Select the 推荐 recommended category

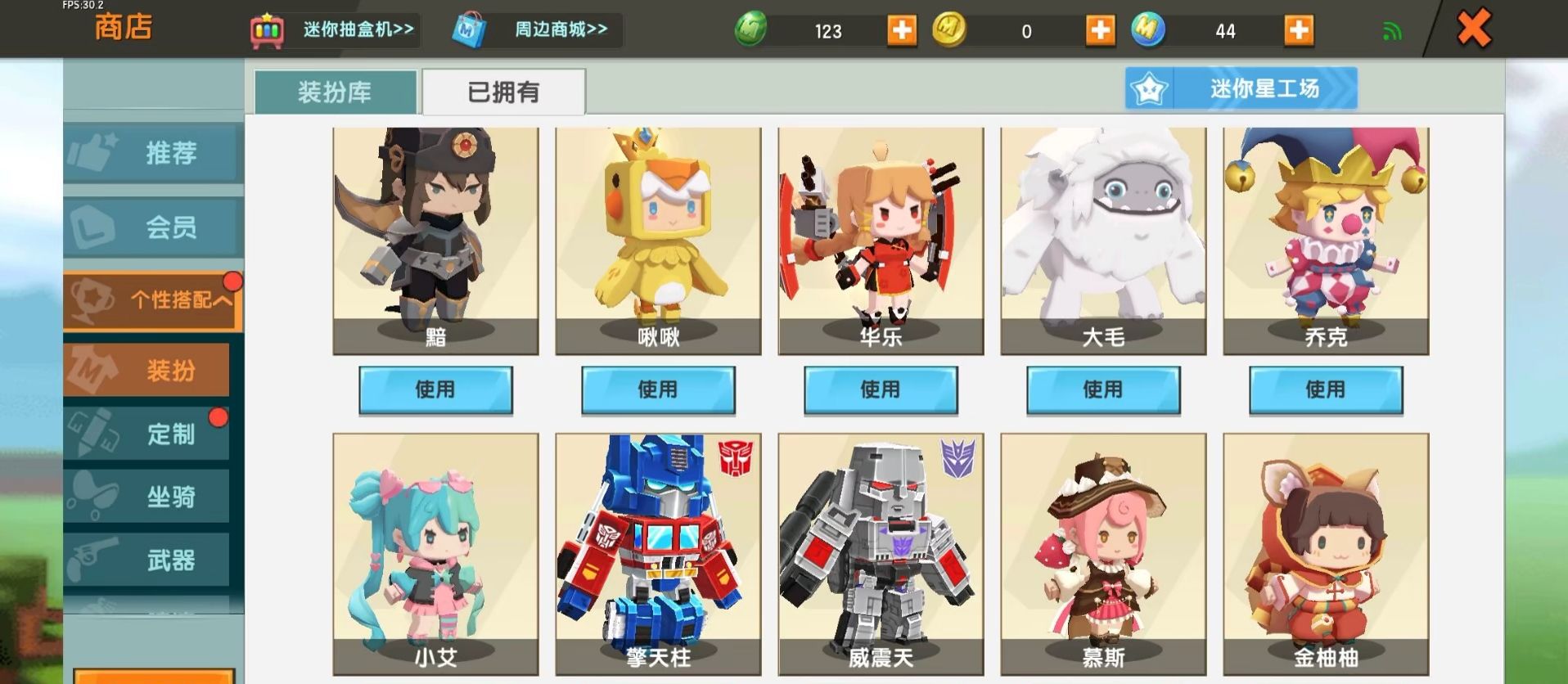[x=153, y=152]
